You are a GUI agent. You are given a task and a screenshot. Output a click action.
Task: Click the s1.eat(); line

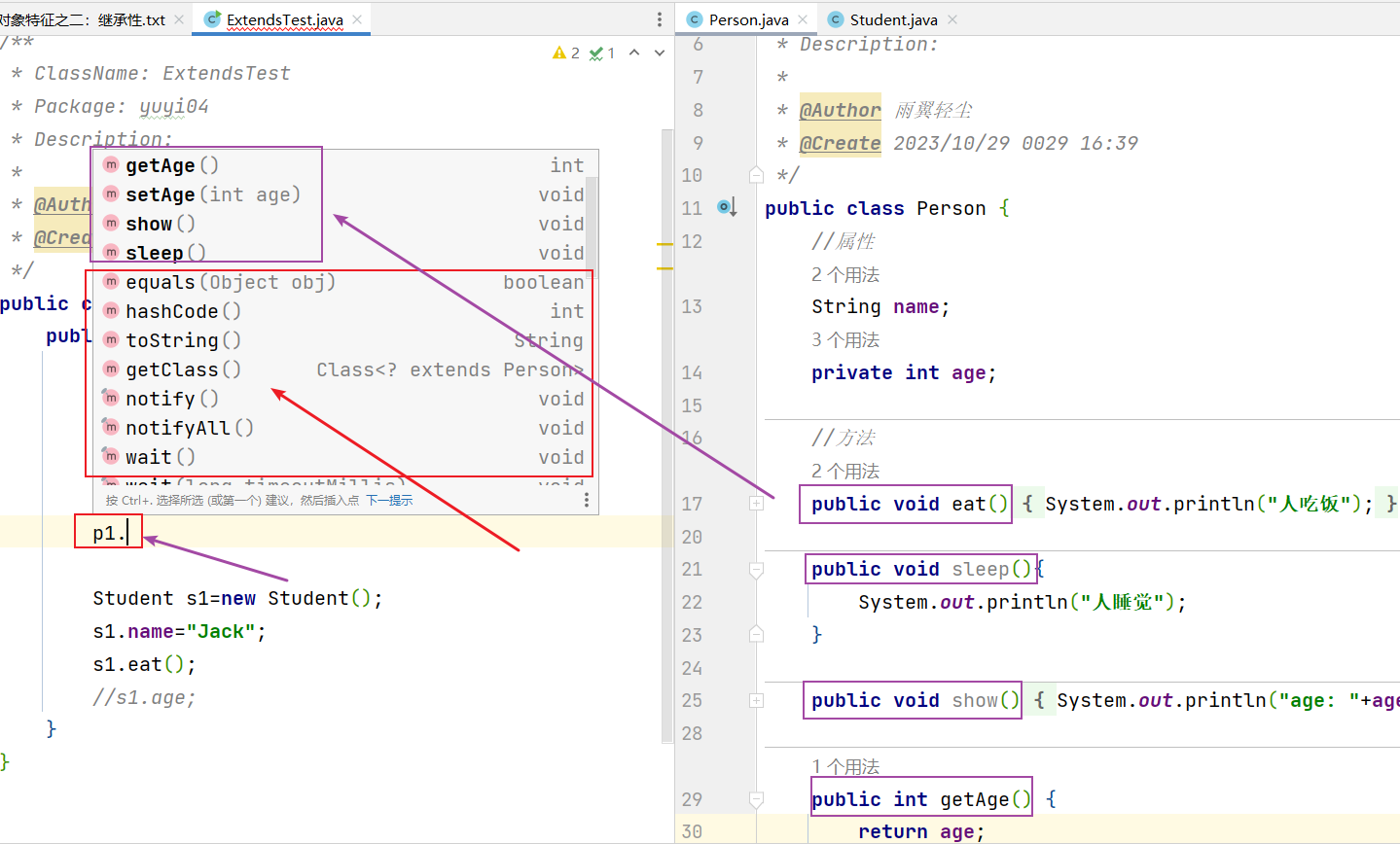tap(145, 664)
